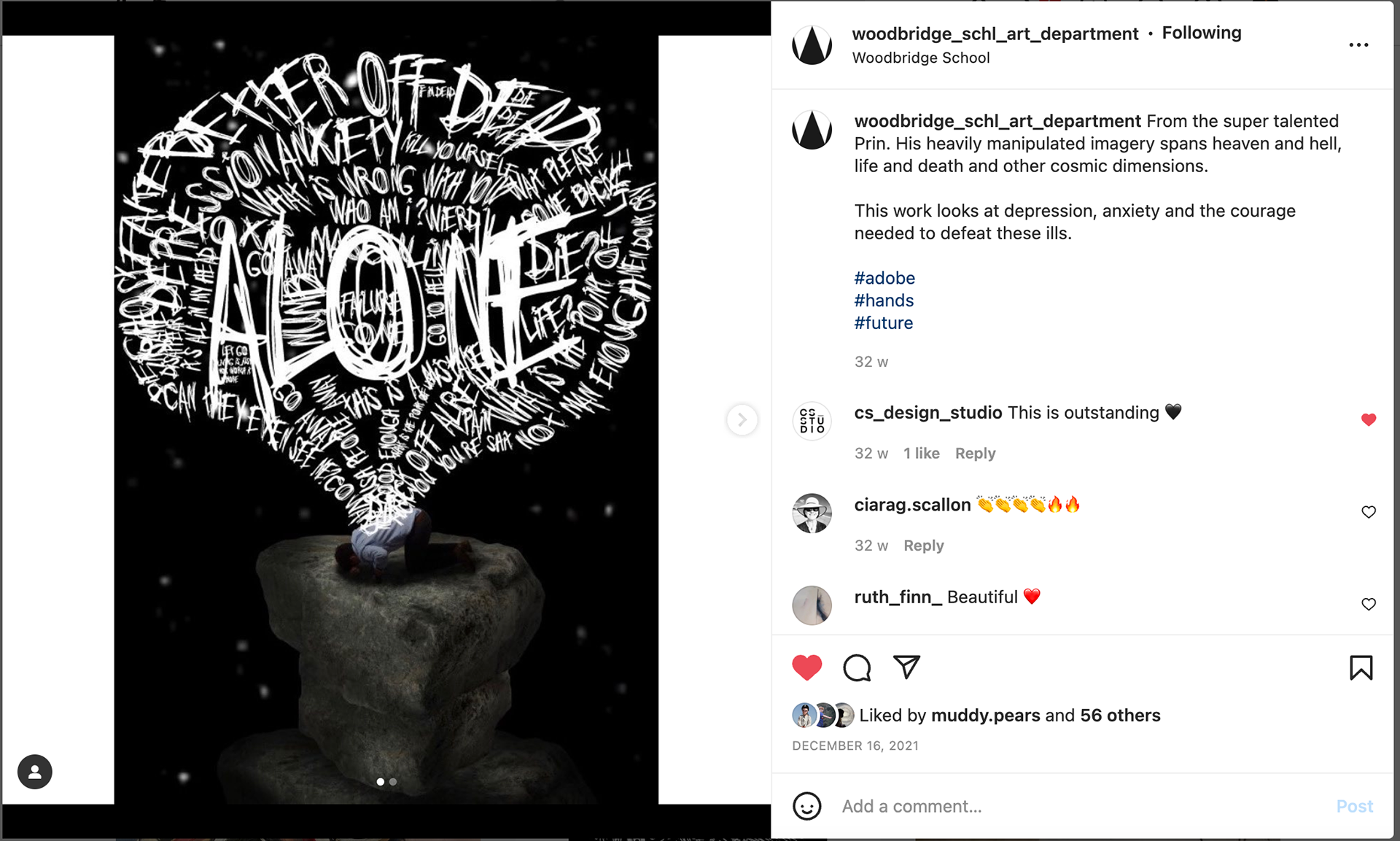Like ruth_finn_'s comment heart
Image resolution: width=1400 pixels, height=841 pixels.
coord(1369,604)
